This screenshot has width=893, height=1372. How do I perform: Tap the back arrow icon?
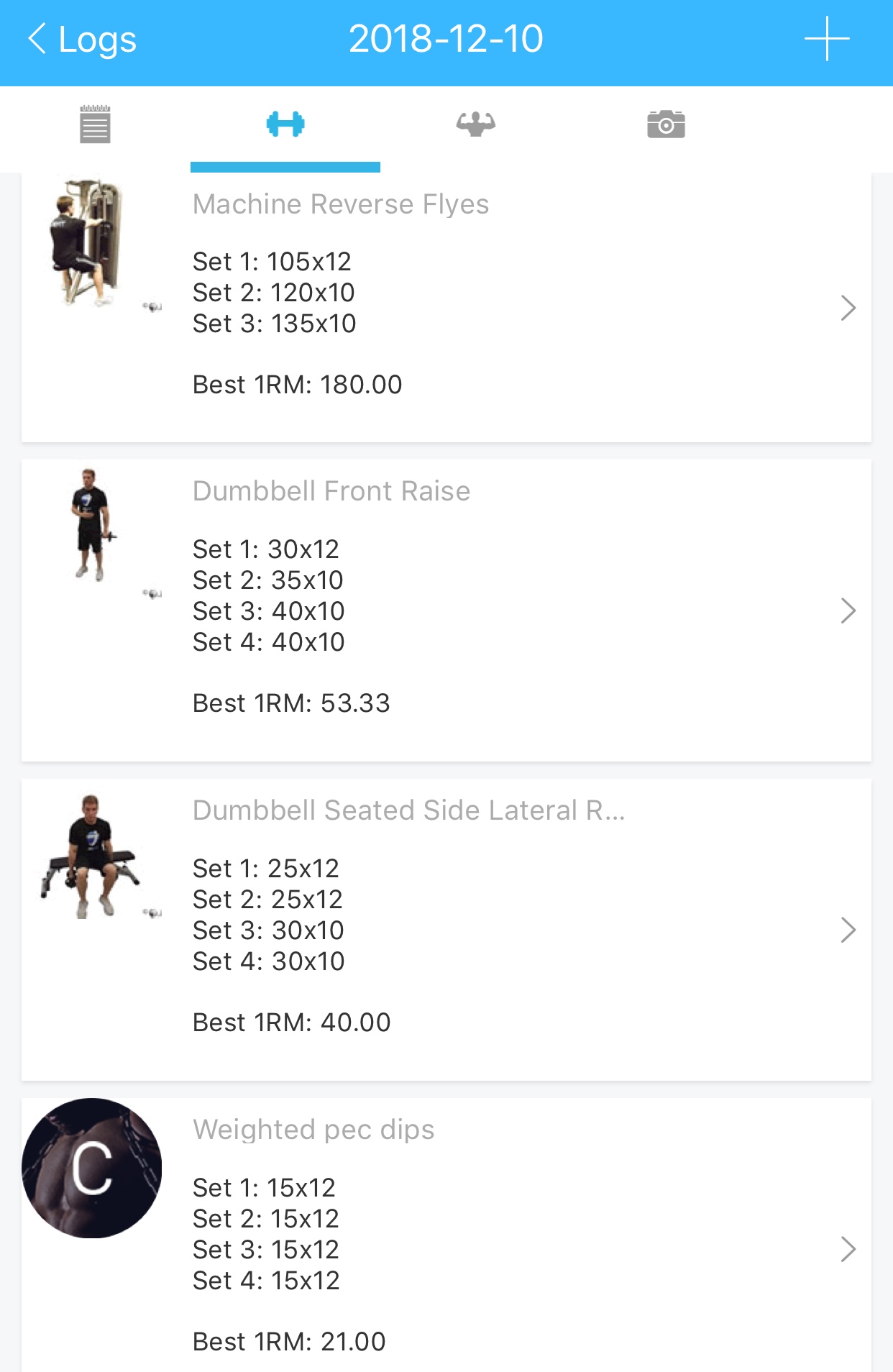tap(37, 39)
